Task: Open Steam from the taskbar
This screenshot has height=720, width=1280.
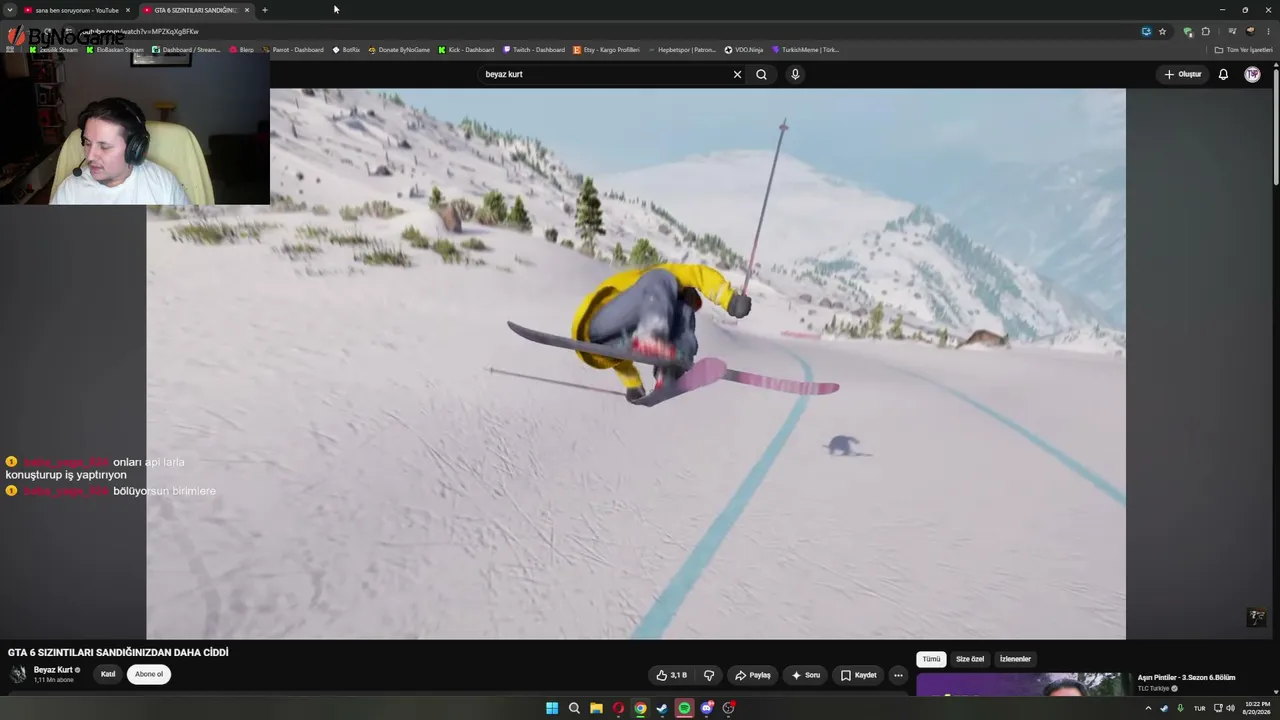Action: [x=662, y=708]
